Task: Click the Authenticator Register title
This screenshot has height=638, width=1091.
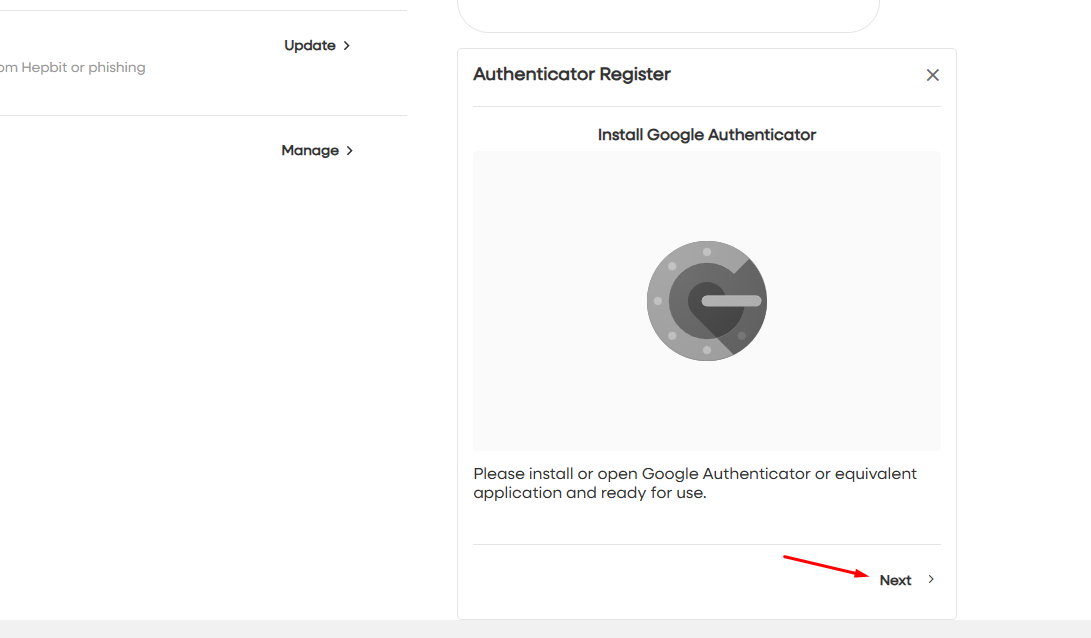Action: (571, 74)
